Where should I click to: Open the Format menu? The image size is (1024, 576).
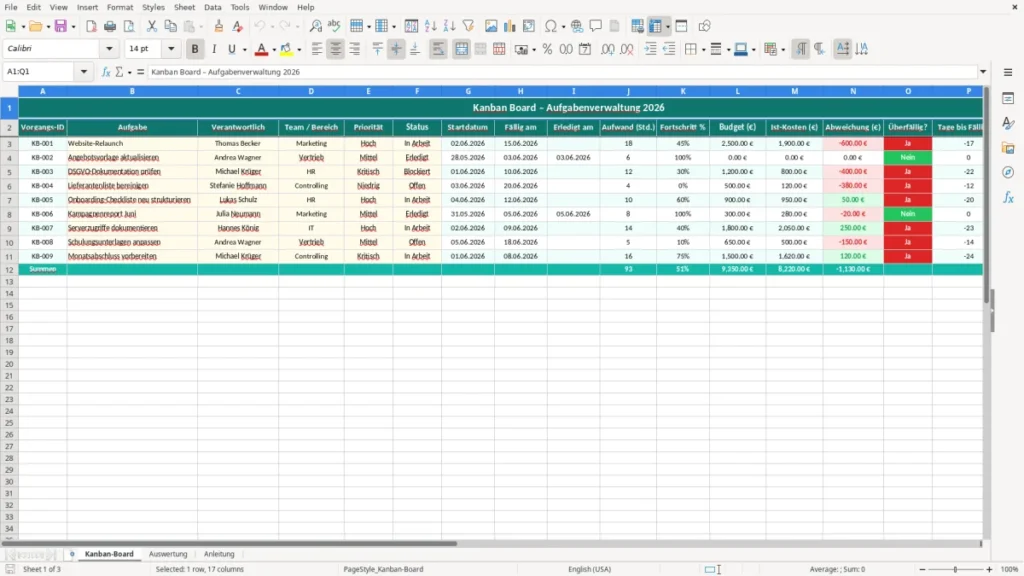tap(120, 7)
